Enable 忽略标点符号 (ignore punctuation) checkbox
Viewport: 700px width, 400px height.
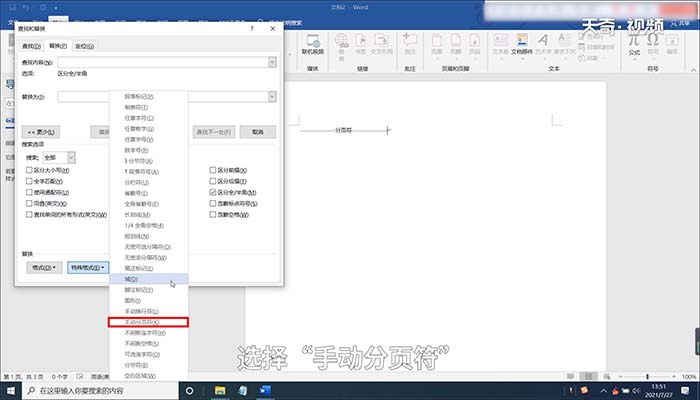coord(213,204)
